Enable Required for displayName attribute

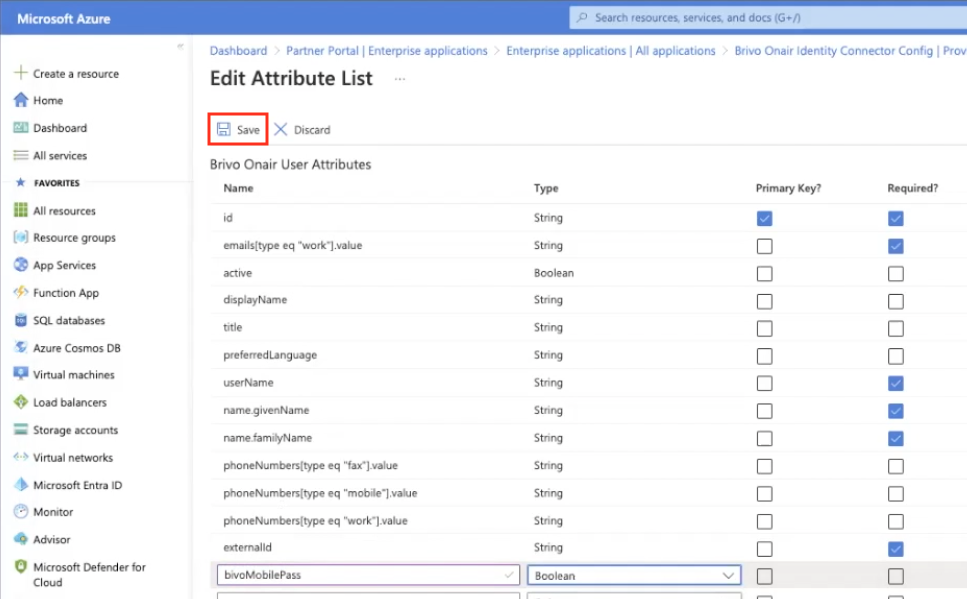[895, 301]
